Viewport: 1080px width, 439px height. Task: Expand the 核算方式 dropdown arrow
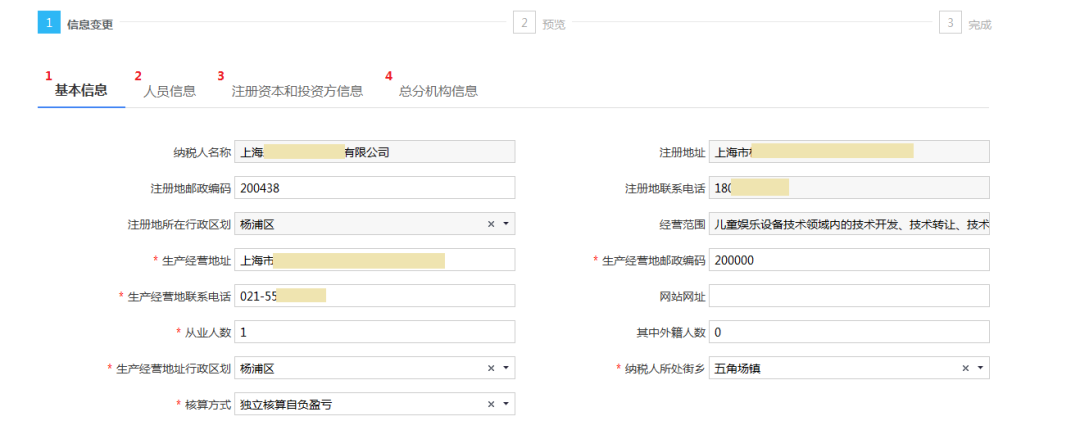coord(506,405)
